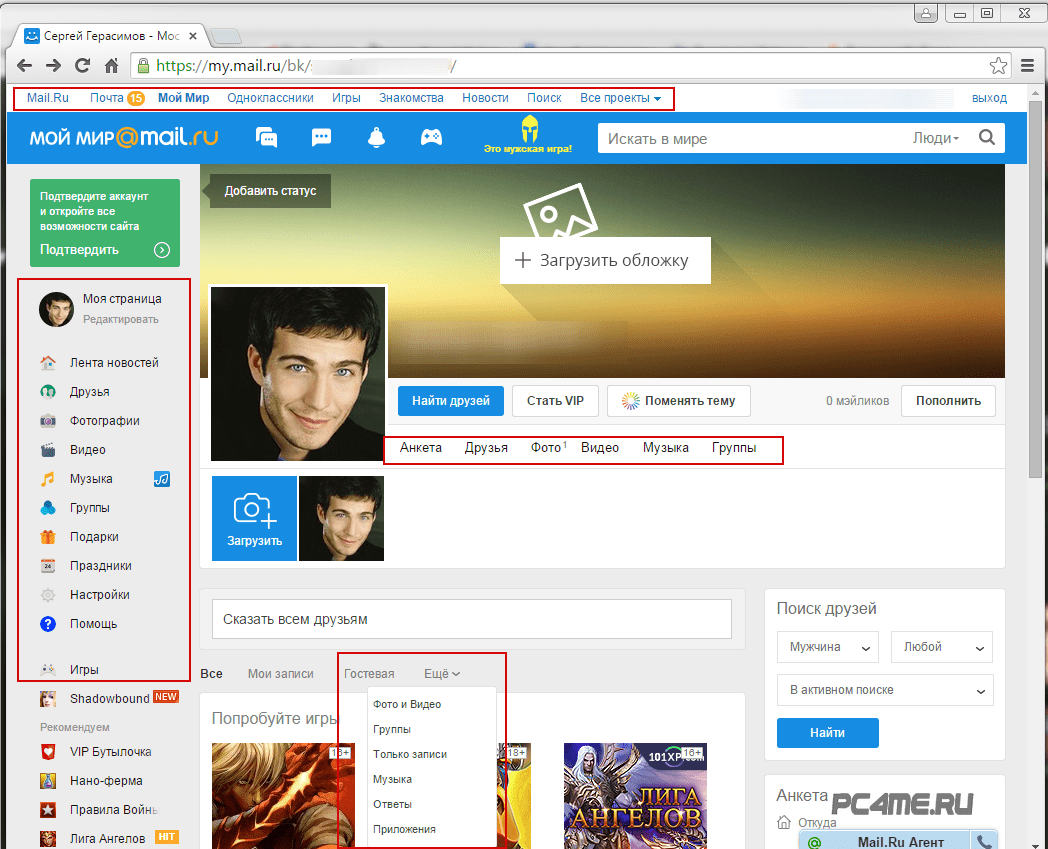Reload the page in browser

83,66
